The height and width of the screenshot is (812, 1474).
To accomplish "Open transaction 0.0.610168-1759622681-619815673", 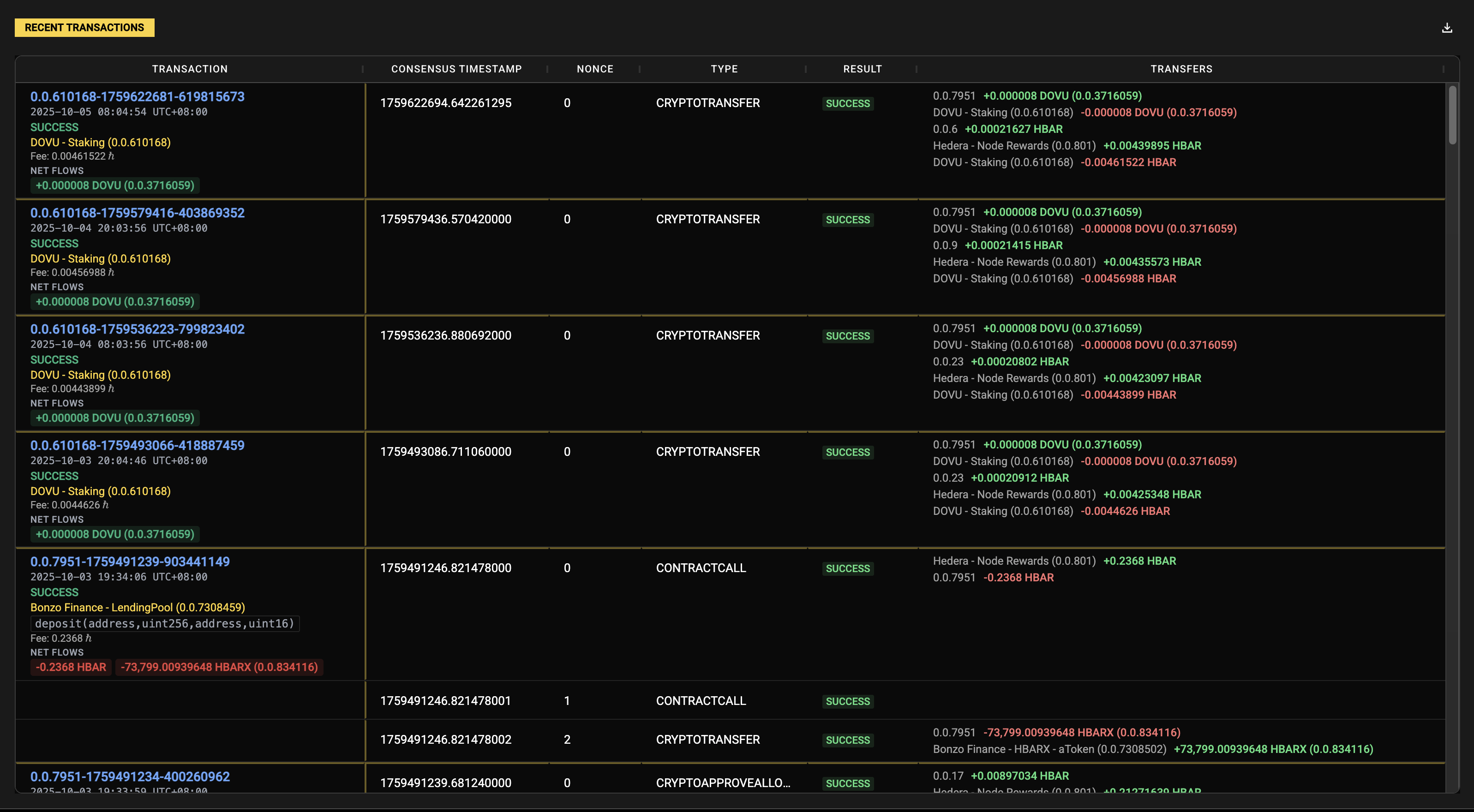I will click(x=138, y=97).
